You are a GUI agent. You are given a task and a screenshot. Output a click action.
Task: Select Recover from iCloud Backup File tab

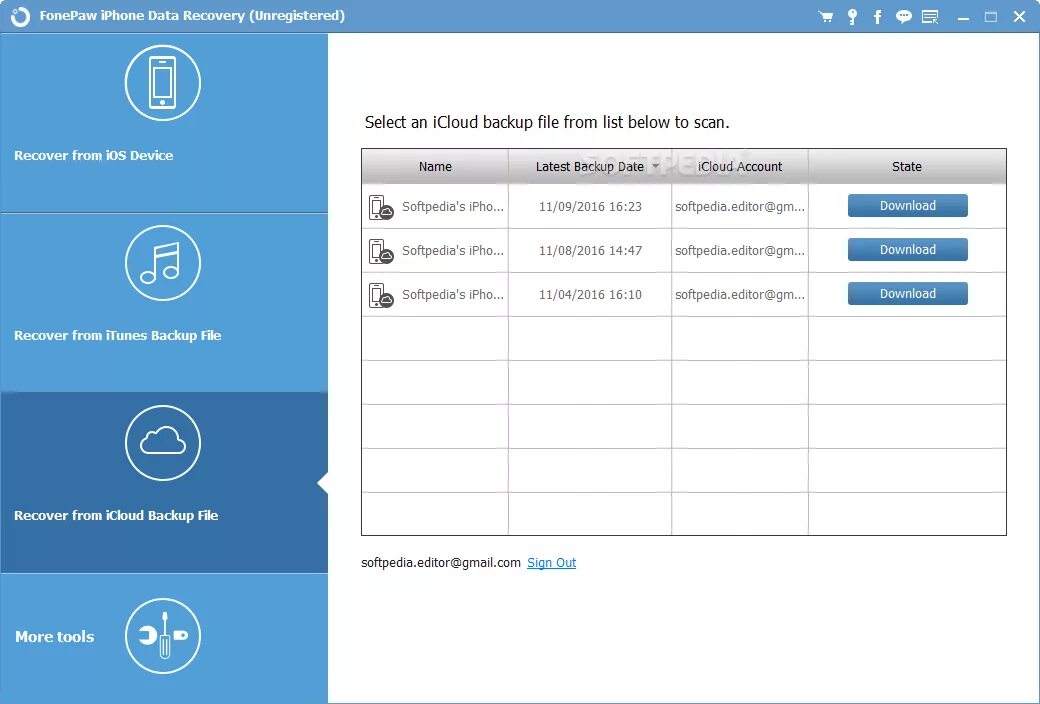[164, 482]
